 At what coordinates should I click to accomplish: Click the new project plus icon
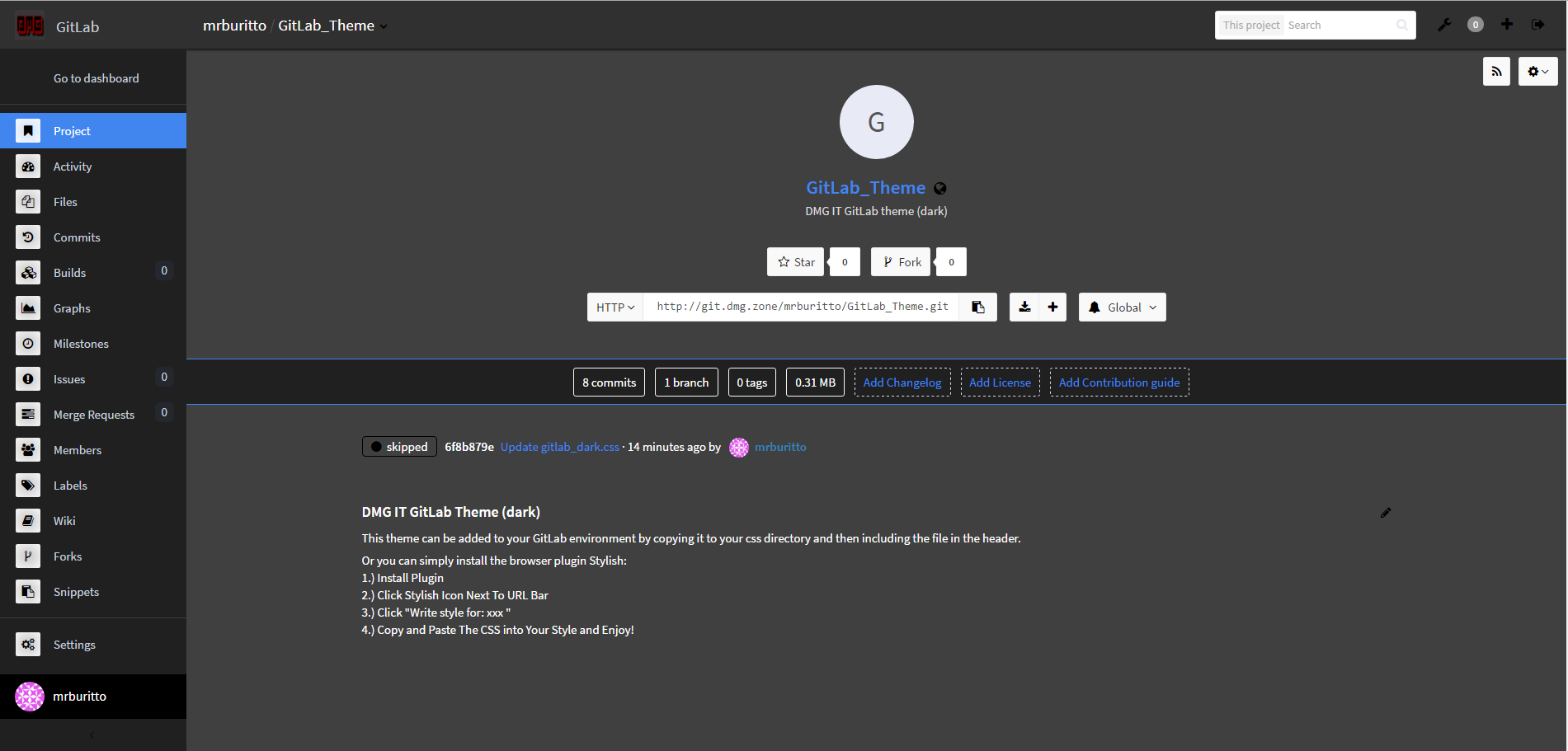click(x=1507, y=25)
